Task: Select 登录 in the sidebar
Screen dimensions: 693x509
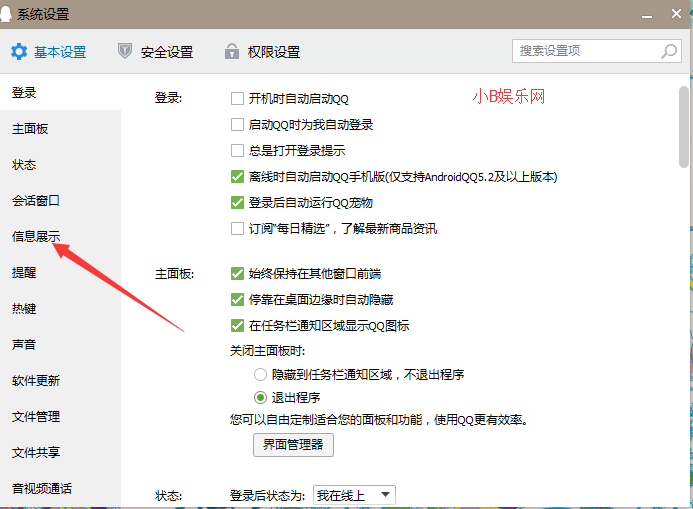Action: [x=60, y=92]
